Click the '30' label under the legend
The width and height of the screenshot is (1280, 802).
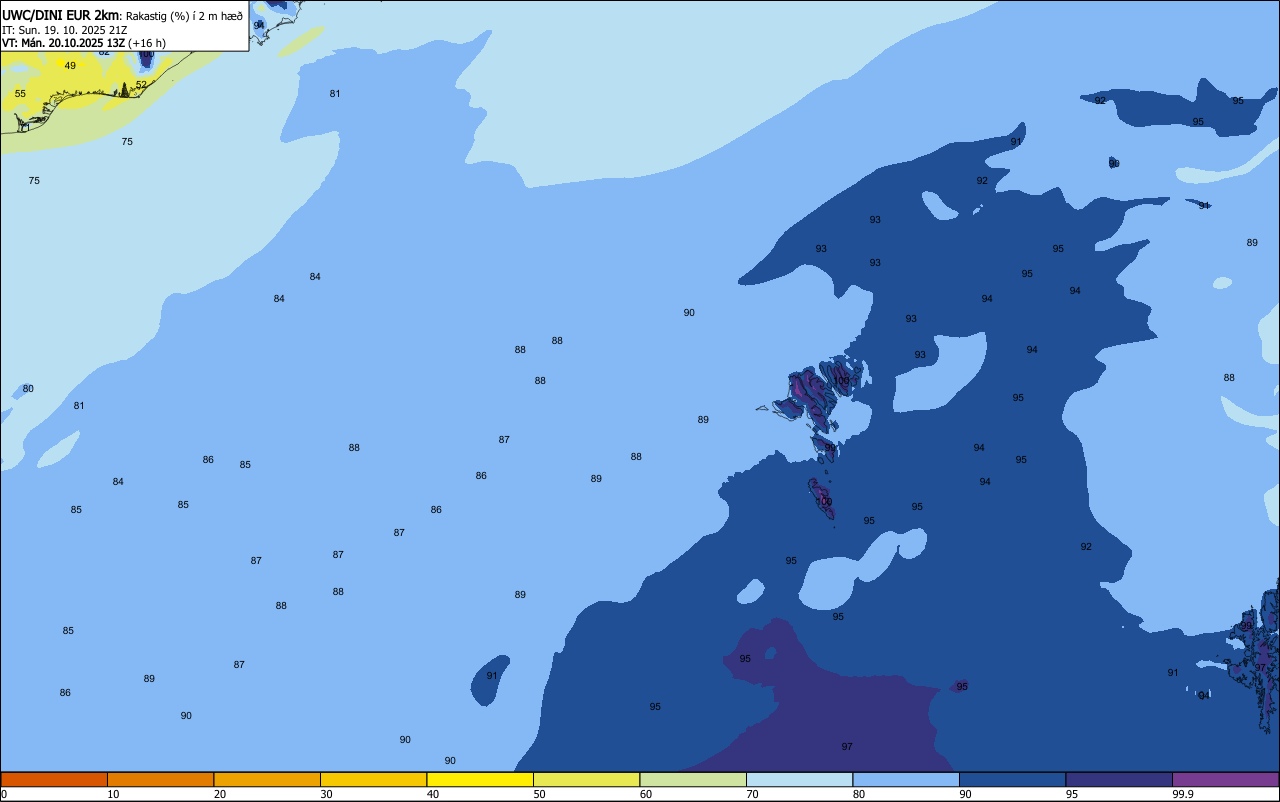click(x=326, y=794)
